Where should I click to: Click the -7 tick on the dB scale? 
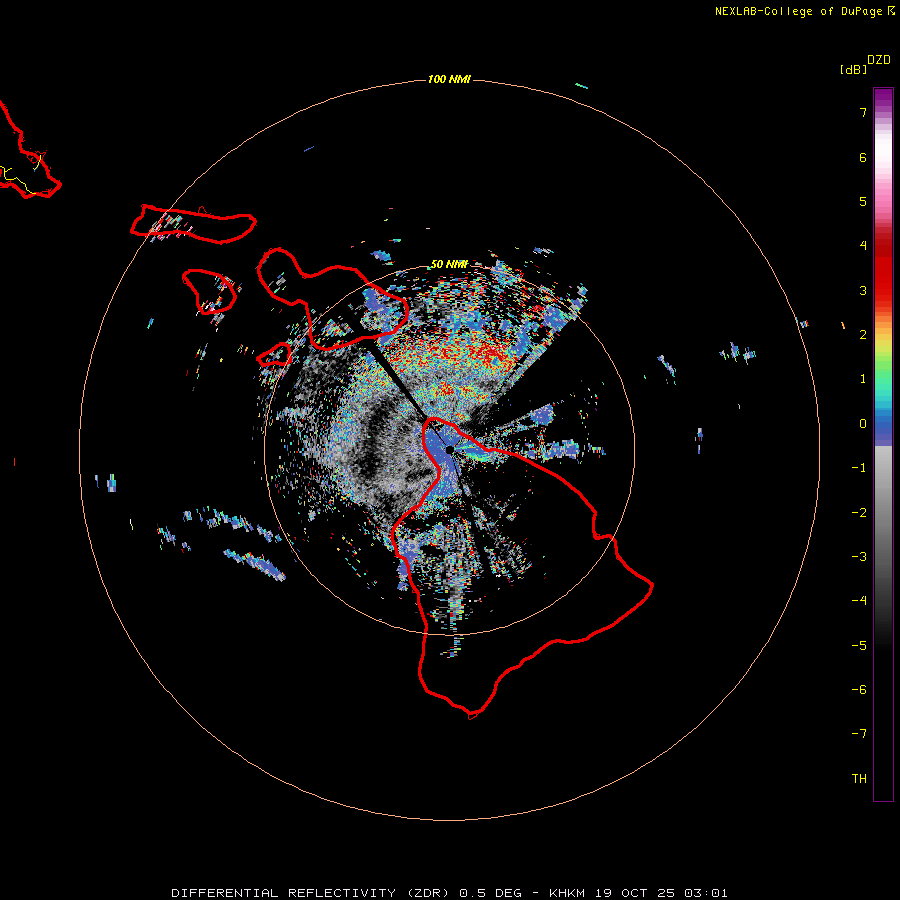click(859, 734)
